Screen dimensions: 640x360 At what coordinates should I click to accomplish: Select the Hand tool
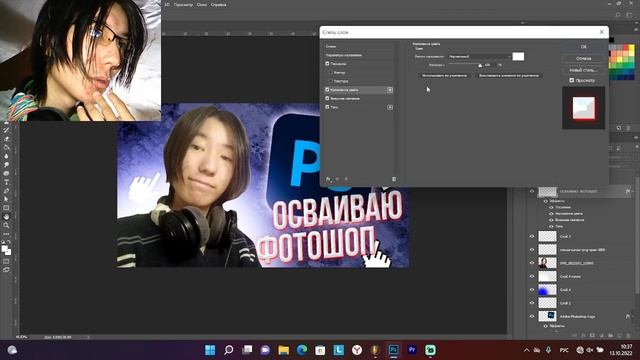pos(6,216)
